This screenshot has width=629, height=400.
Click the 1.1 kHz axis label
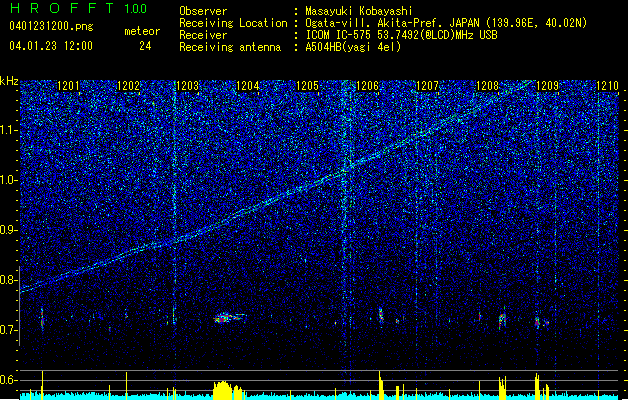(9, 130)
